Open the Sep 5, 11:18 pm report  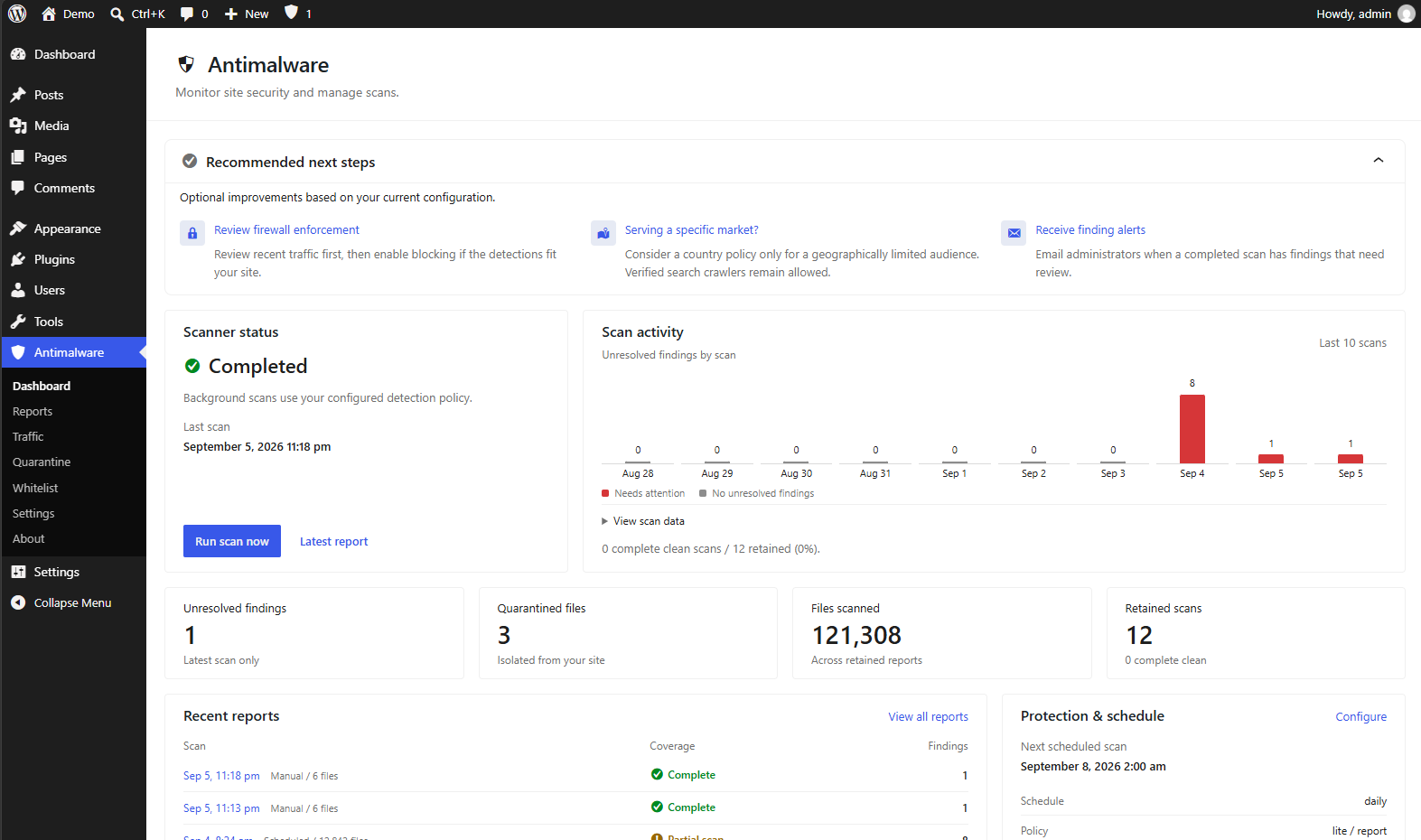(221, 776)
